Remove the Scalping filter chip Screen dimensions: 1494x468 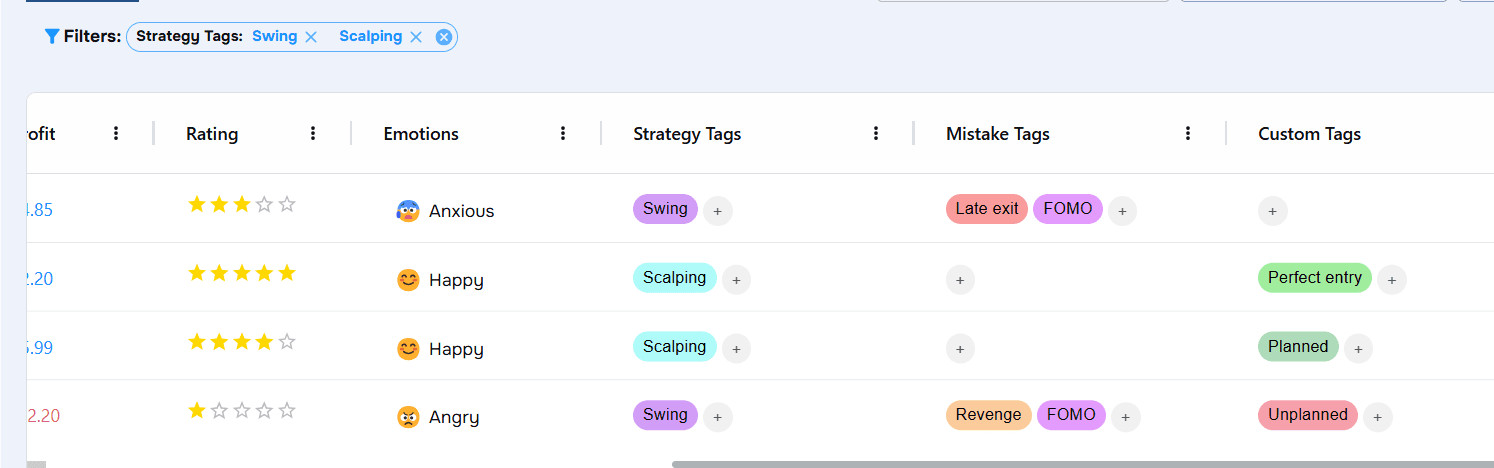[416, 37]
